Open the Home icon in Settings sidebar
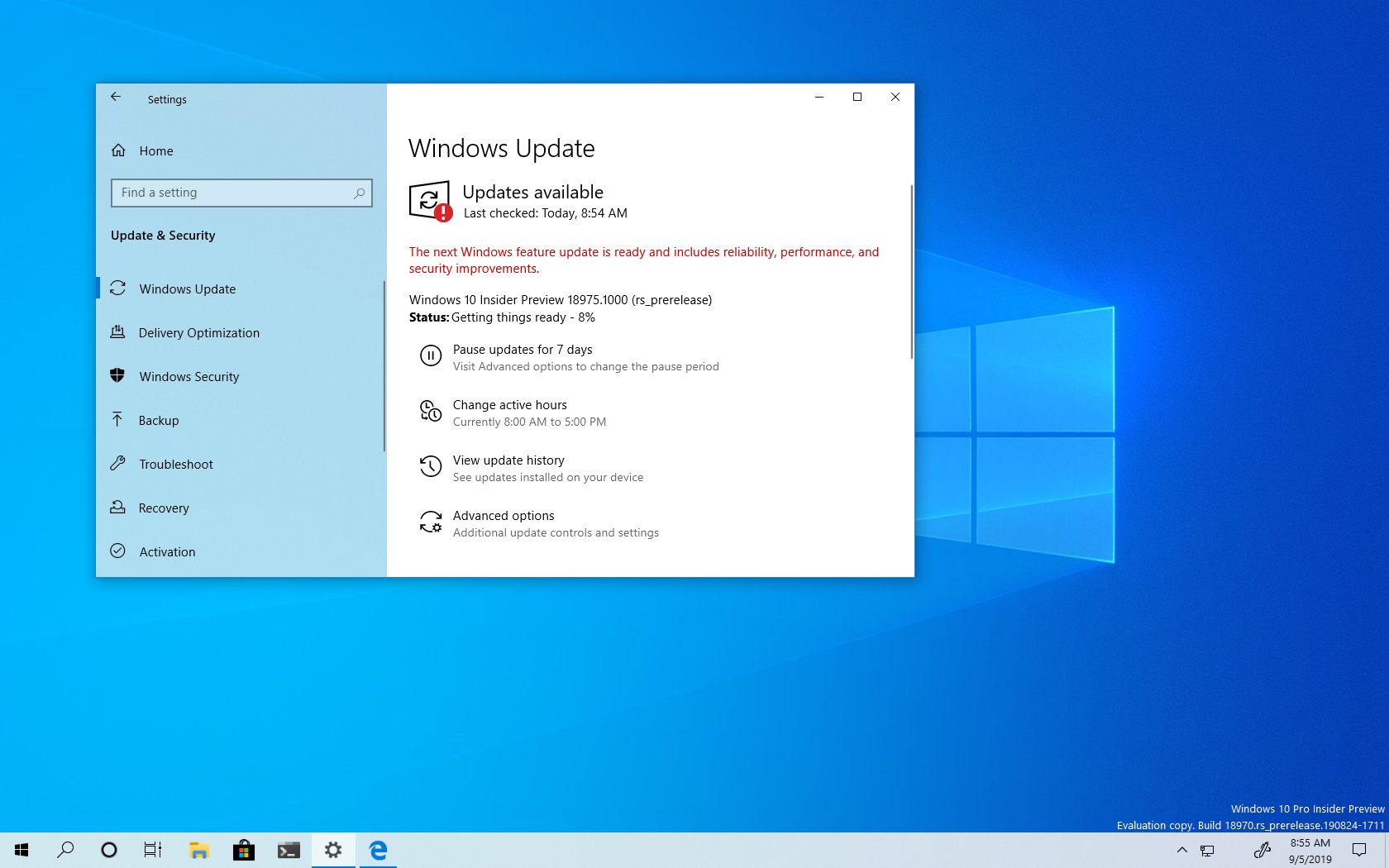Screen dimensions: 1389x868 118,150
